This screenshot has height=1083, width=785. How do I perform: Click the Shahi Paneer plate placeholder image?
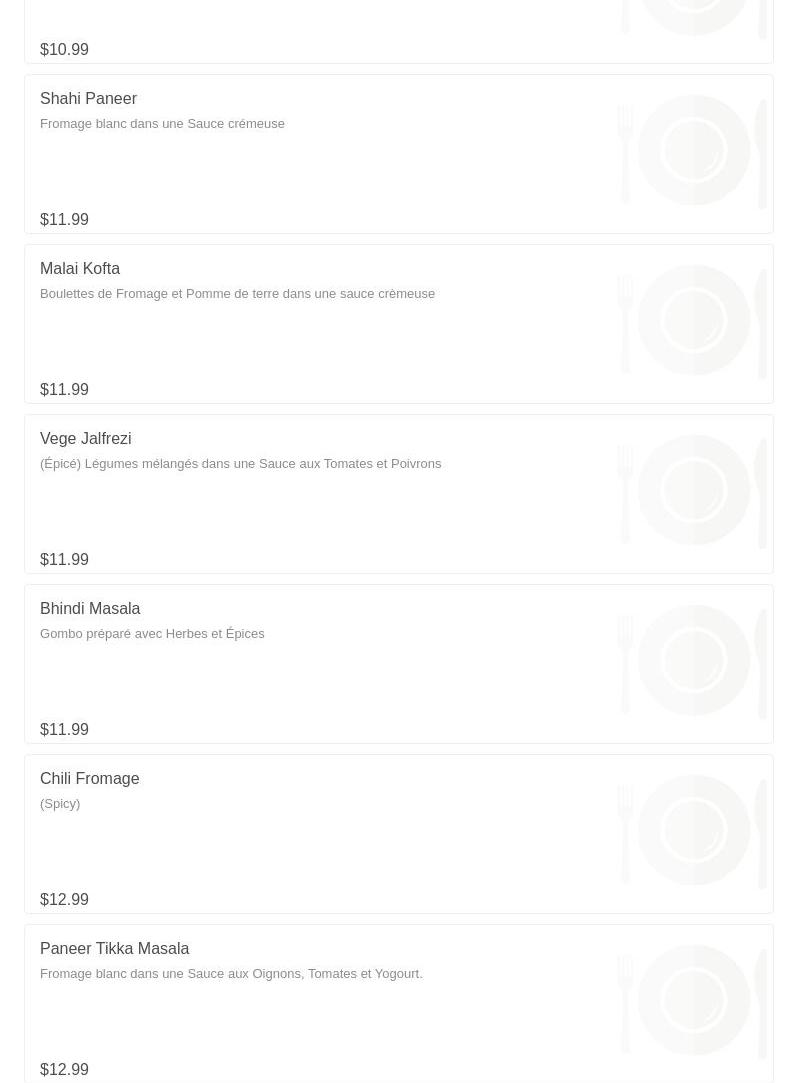point(693,150)
